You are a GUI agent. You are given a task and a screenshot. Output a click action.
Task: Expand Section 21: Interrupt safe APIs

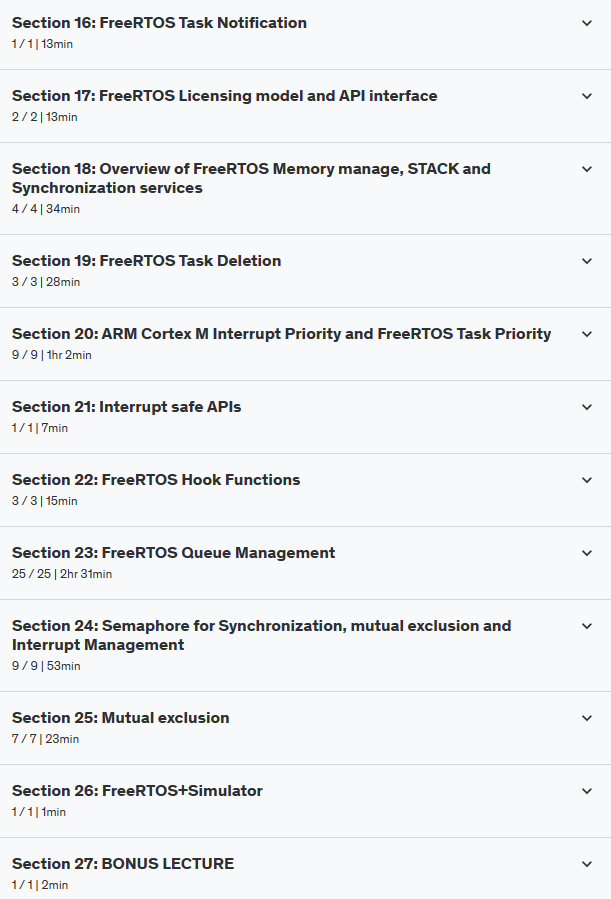pos(587,406)
